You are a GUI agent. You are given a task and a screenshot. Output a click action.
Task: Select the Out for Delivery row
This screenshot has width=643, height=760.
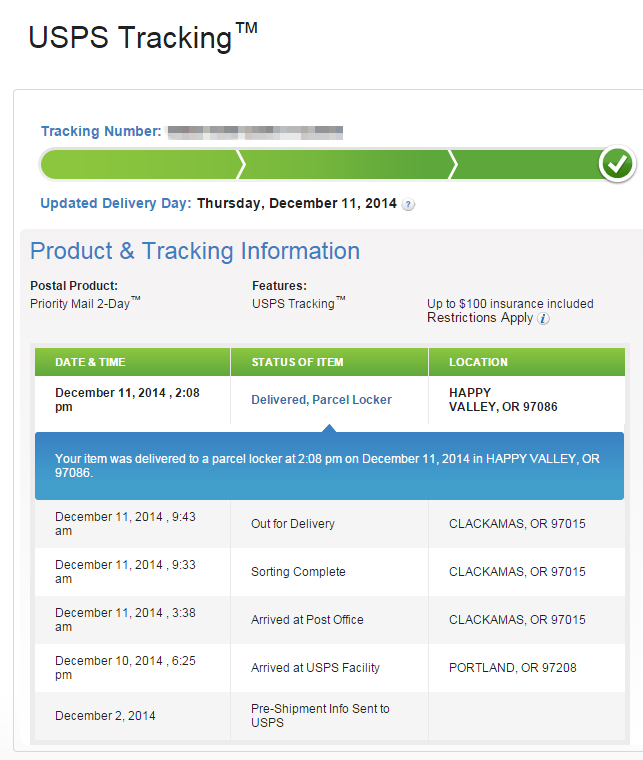pyautogui.click(x=329, y=524)
